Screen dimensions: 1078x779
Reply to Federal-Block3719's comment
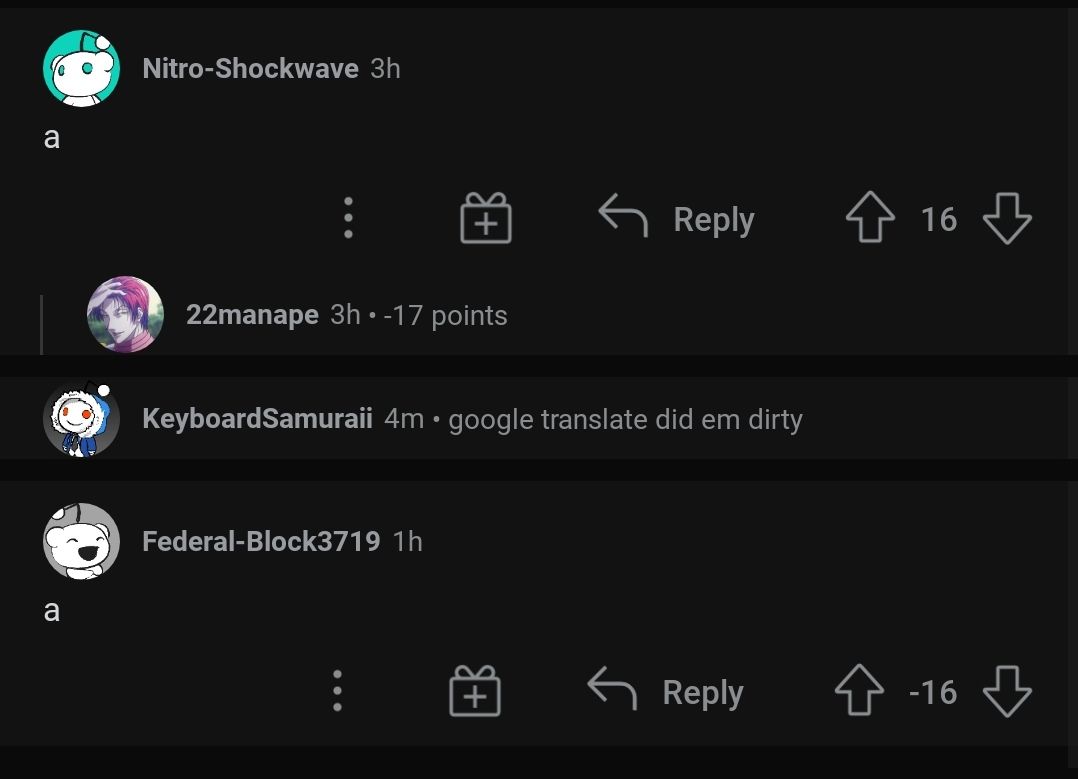(666, 691)
